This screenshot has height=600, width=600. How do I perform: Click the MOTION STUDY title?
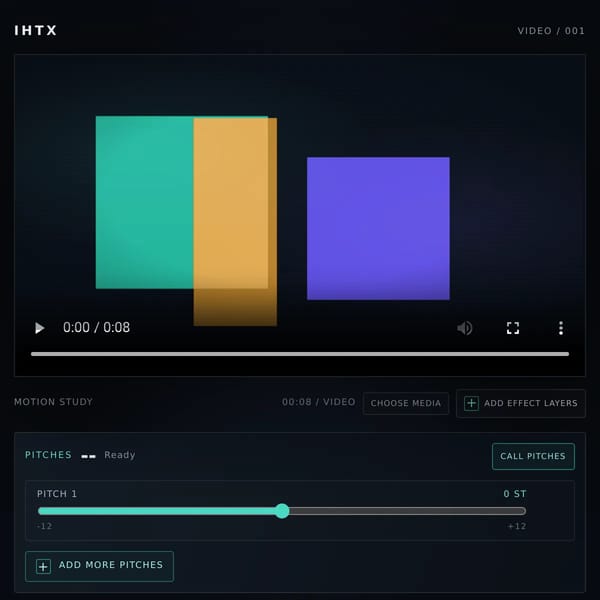54,402
